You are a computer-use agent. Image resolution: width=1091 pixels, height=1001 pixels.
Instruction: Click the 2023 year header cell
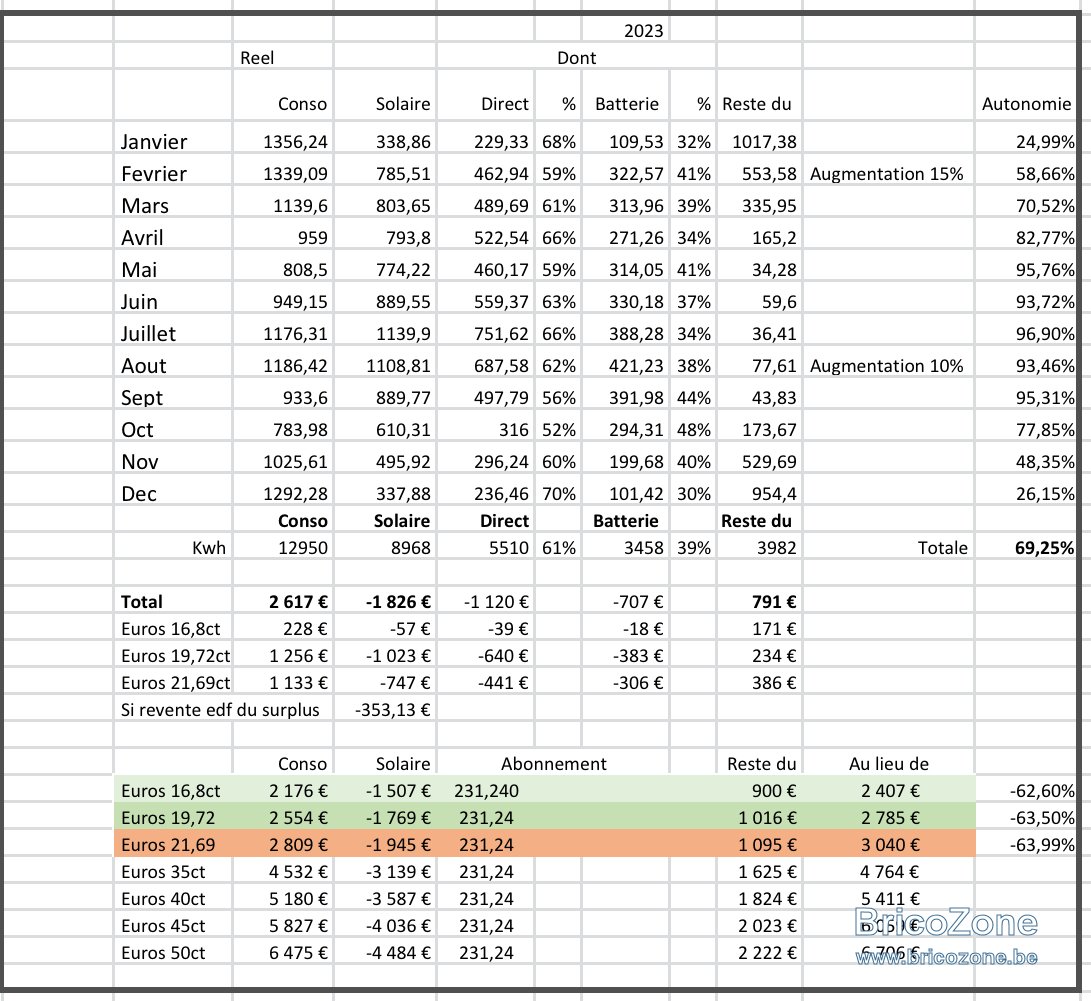click(x=643, y=31)
